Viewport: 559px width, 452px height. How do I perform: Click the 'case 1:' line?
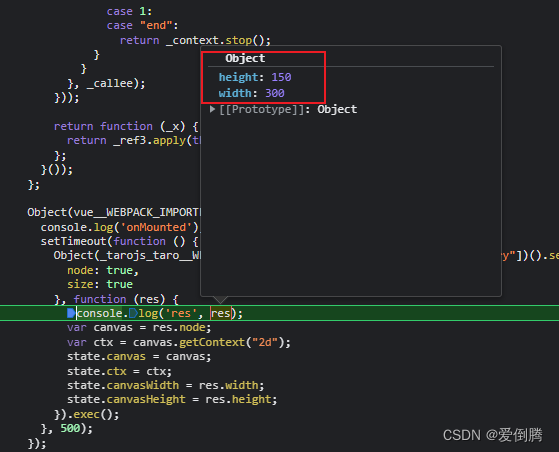click(x=129, y=11)
